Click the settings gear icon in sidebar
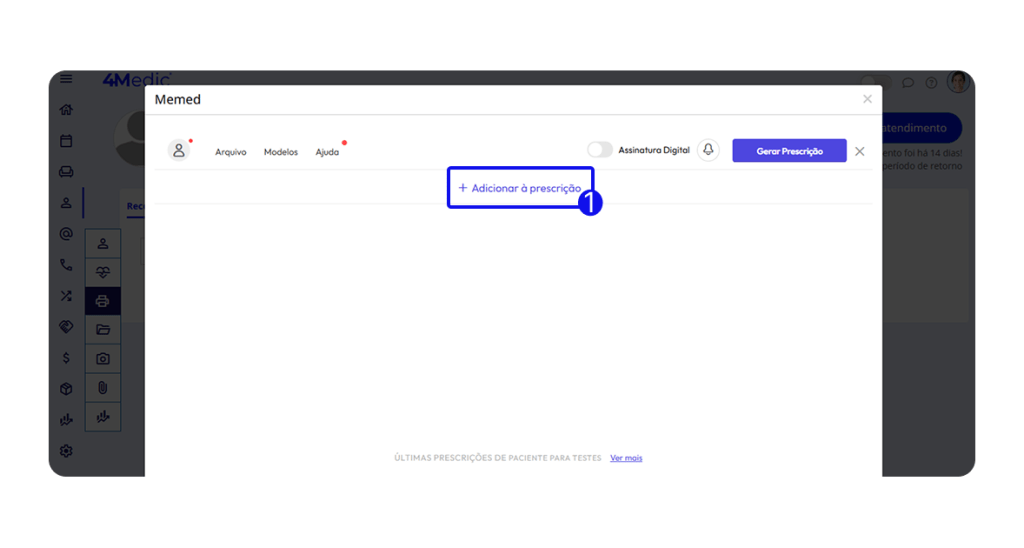Screen dimensions: 1024x548 66,451
